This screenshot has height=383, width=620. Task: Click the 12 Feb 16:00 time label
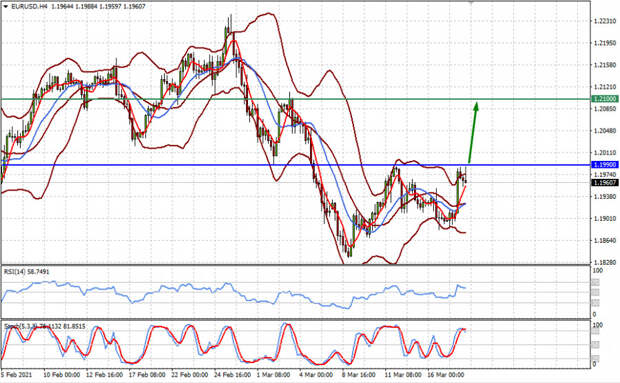[x=104, y=374]
